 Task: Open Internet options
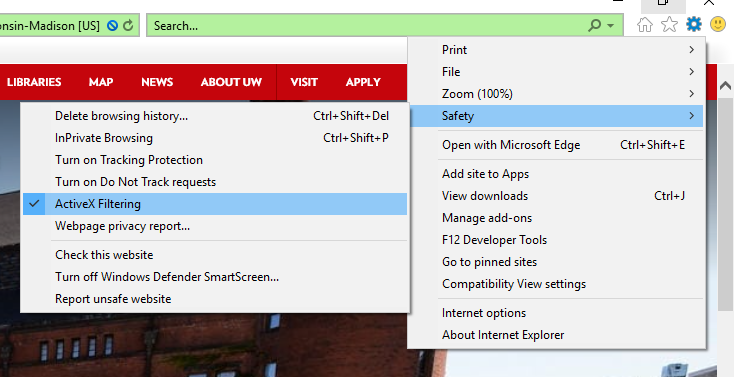(x=557, y=313)
